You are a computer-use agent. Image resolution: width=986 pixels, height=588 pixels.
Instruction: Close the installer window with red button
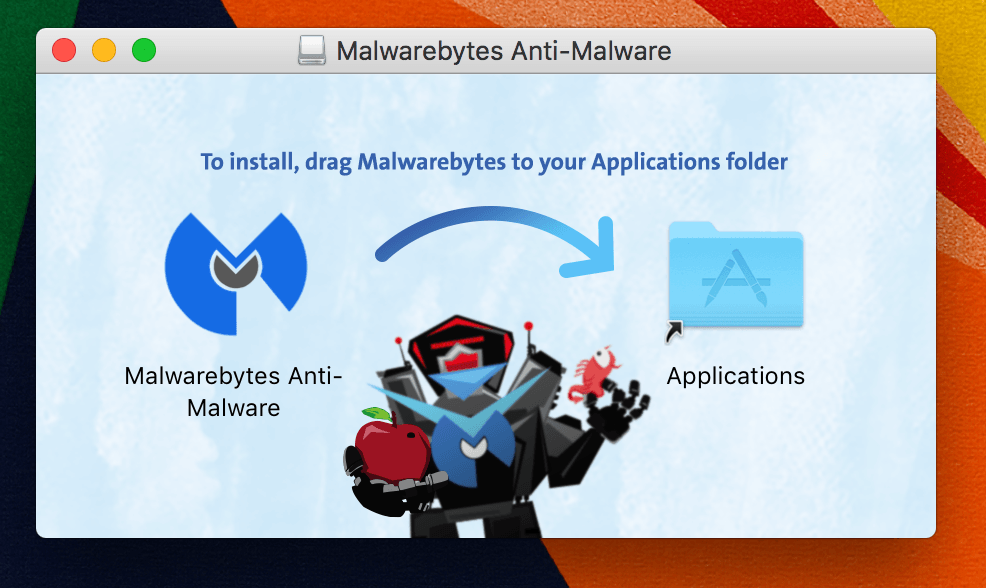tap(64, 50)
